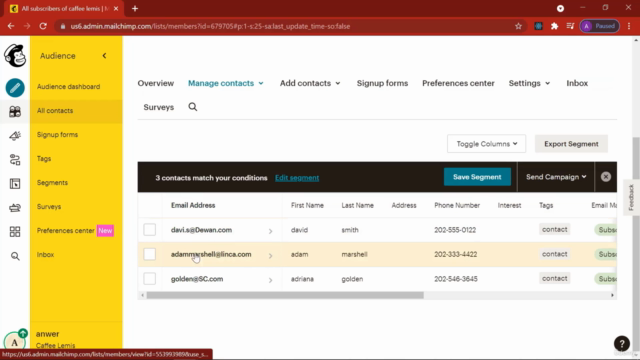Click the left rail search magnifier
The width and height of the screenshot is (640, 360).
click(15, 256)
